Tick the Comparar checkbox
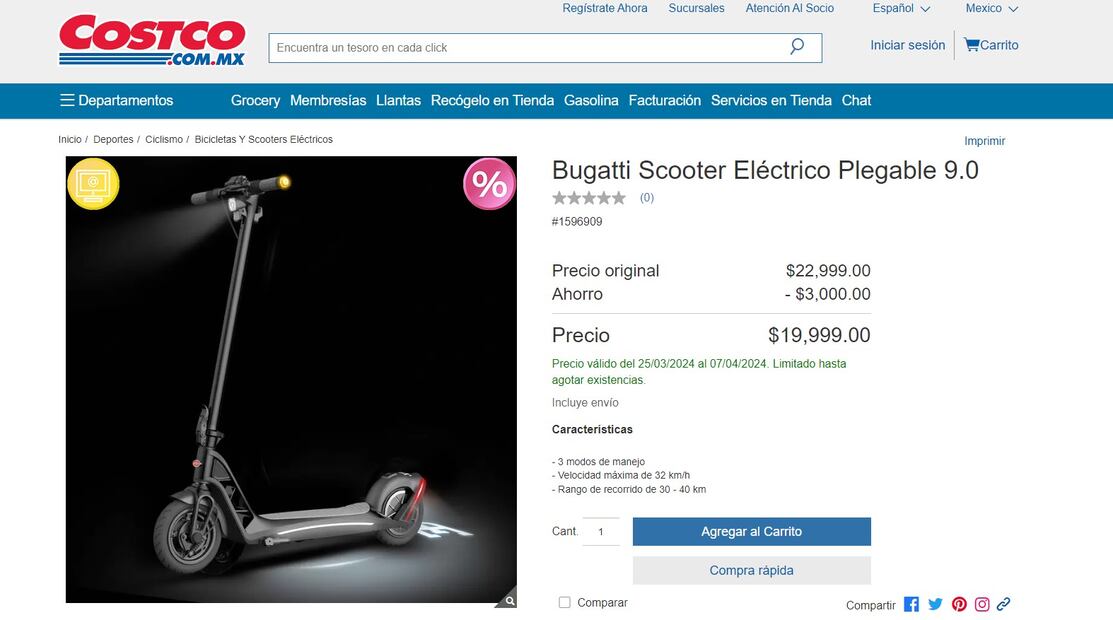This screenshot has height=620, width=1113. click(564, 602)
